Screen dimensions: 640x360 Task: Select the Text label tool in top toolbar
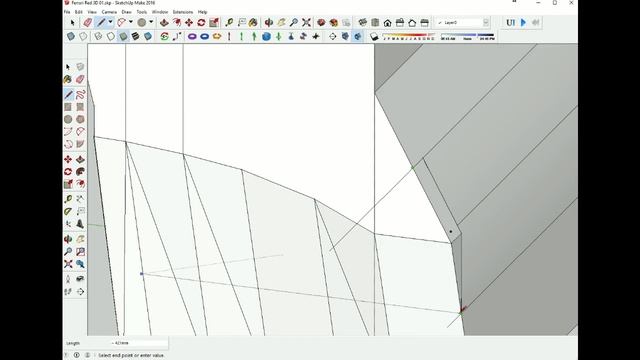coord(241,22)
